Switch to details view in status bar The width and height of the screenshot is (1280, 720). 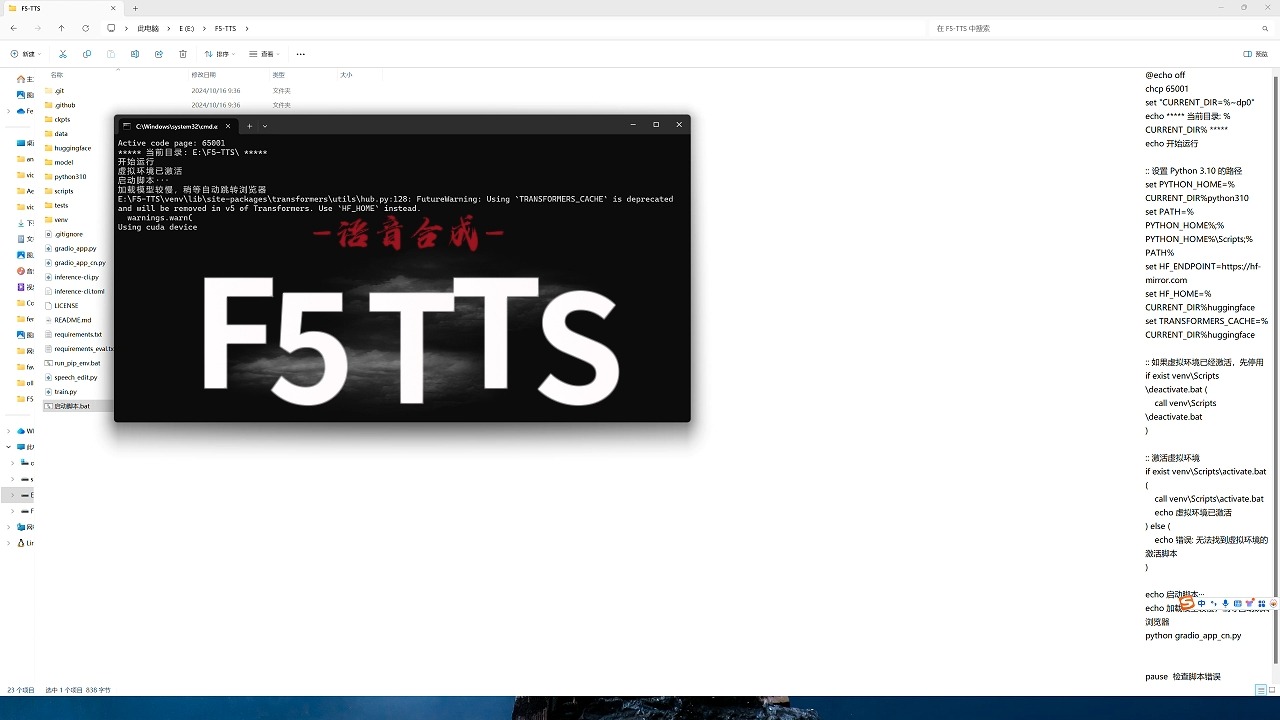[x=1260, y=690]
